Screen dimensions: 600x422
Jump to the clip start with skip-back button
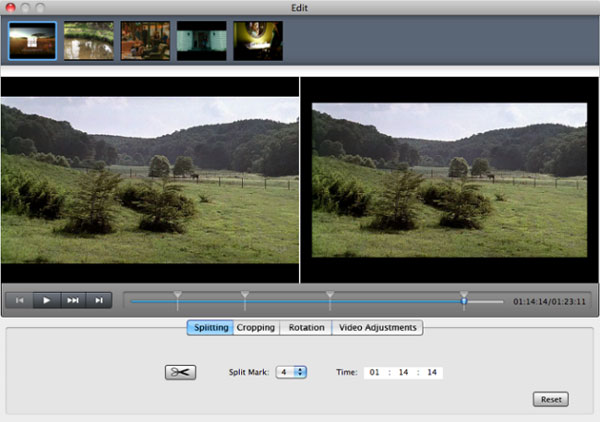20,300
